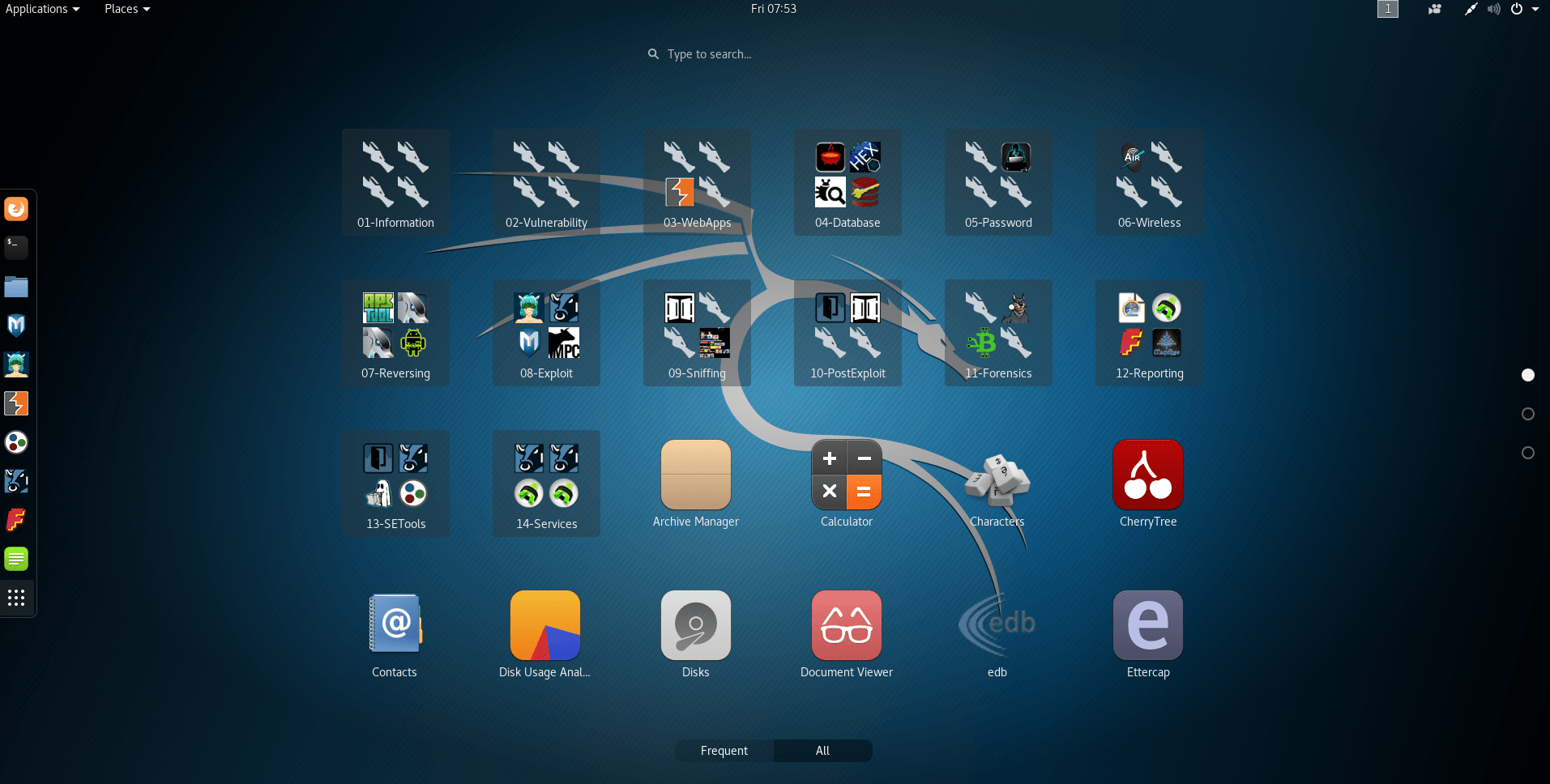This screenshot has height=784, width=1550.
Task: Open the 03-WebApps folder
Action: [697, 182]
